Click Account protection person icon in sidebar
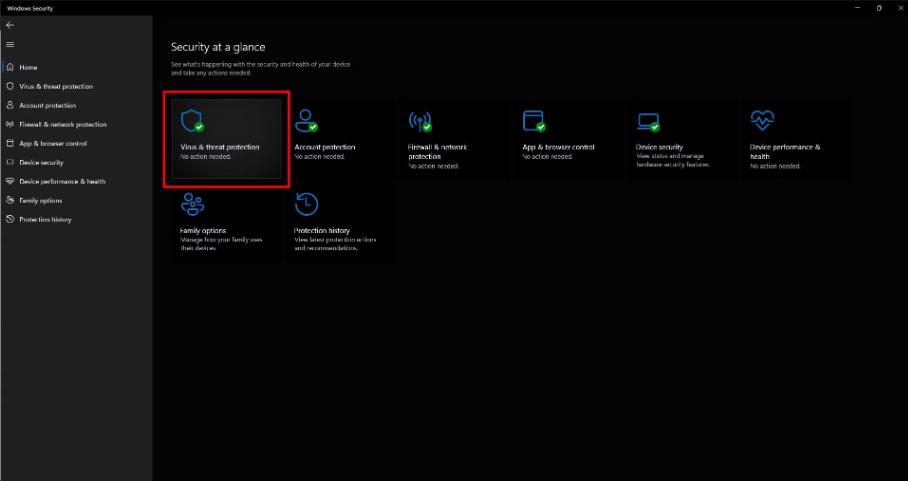This screenshot has width=908, height=481. pos(10,105)
